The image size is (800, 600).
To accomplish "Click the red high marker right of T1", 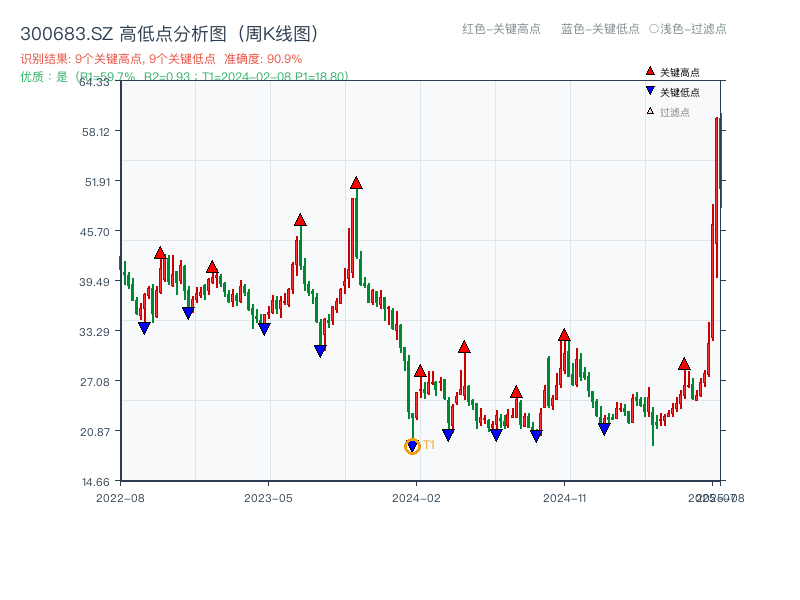I will click(x=420, y=371).
